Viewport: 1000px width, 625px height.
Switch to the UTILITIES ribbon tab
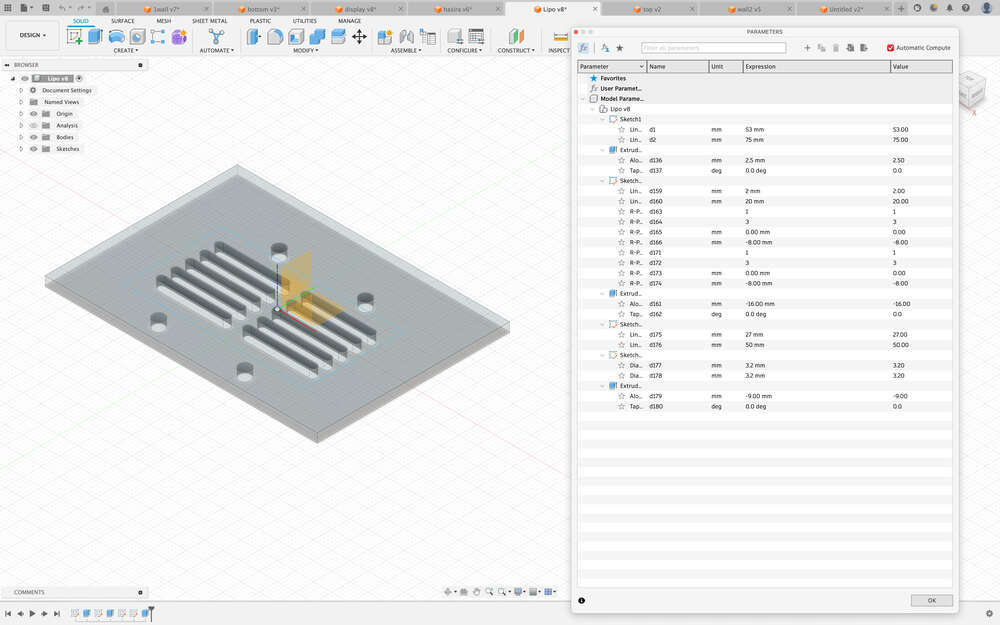(304, 21)
